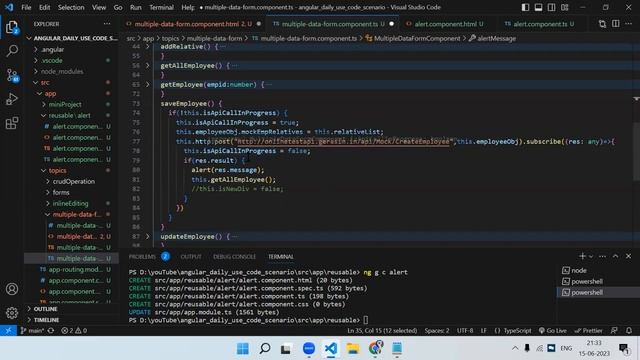Click feedback icon in status bar
The width and height of the screenshot is (640, 360).
614,331
